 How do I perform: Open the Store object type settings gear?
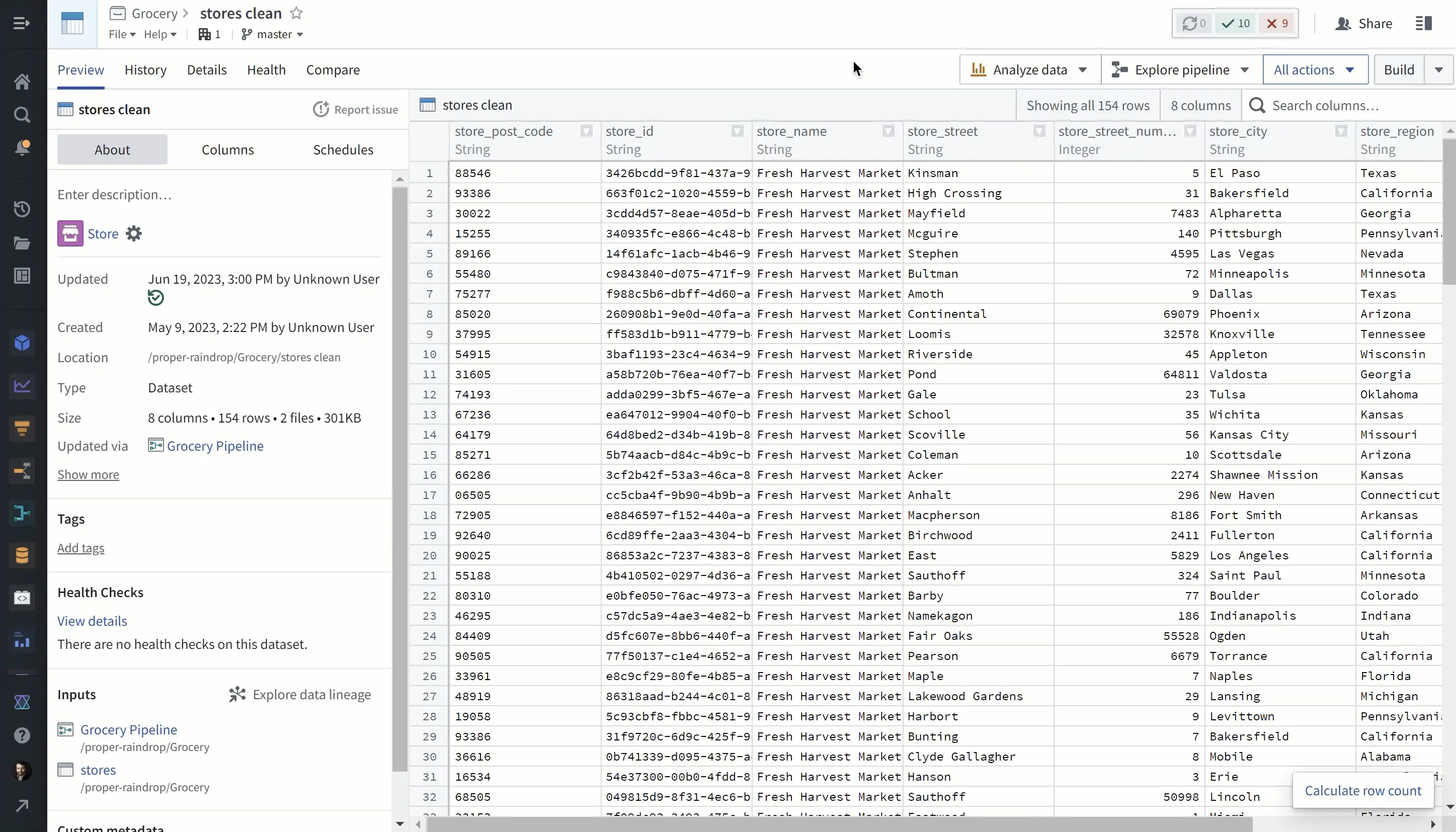click(134, 234)
